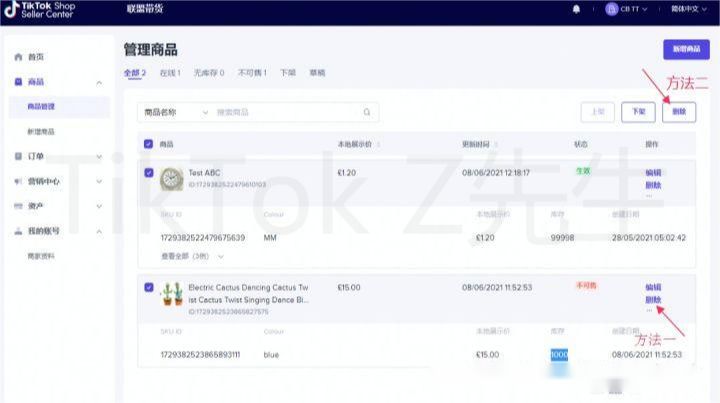The width and height of the screenshot is (720, 403).
Task: Click the Electric Cactus Dancing Cactus title
Action: [248, 294]
